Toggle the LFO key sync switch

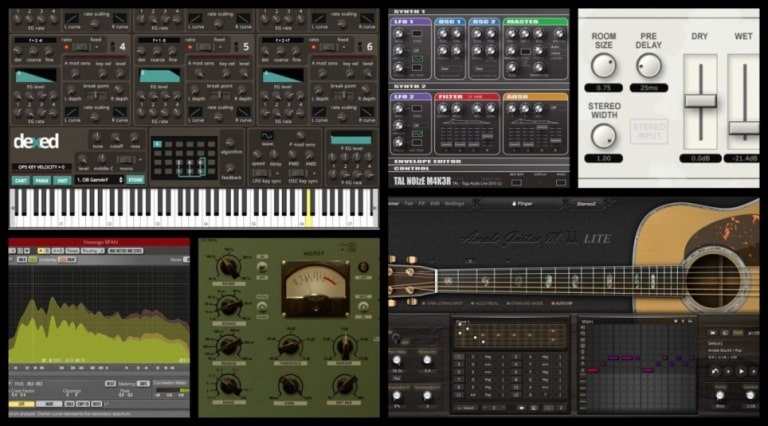pos(260,173)
